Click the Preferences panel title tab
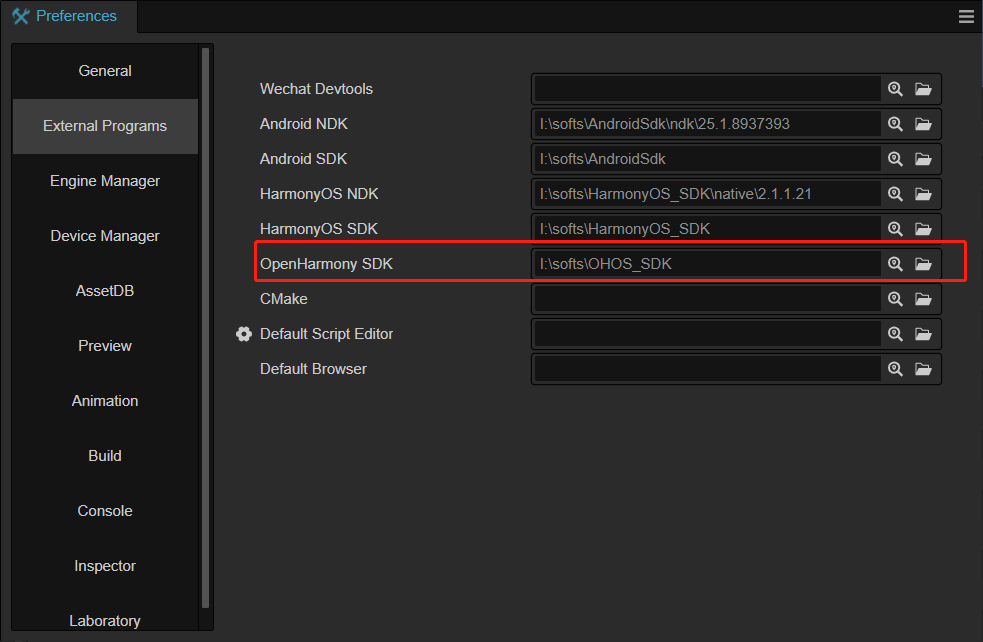The height and width of the screenshot is (642, 983). pyautogui.click(x=65, y=16)
